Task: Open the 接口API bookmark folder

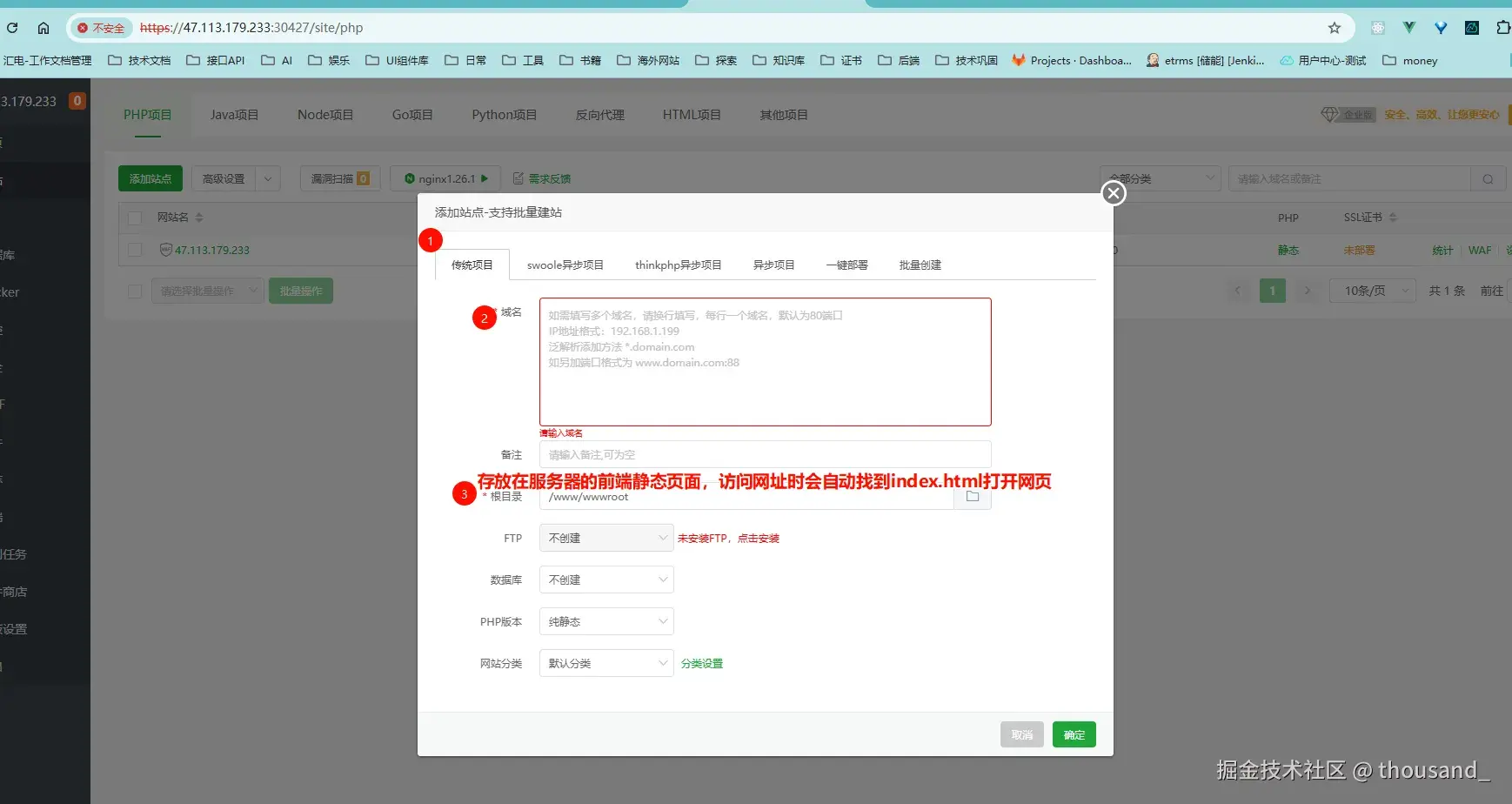Action: [x=216, y=61]
